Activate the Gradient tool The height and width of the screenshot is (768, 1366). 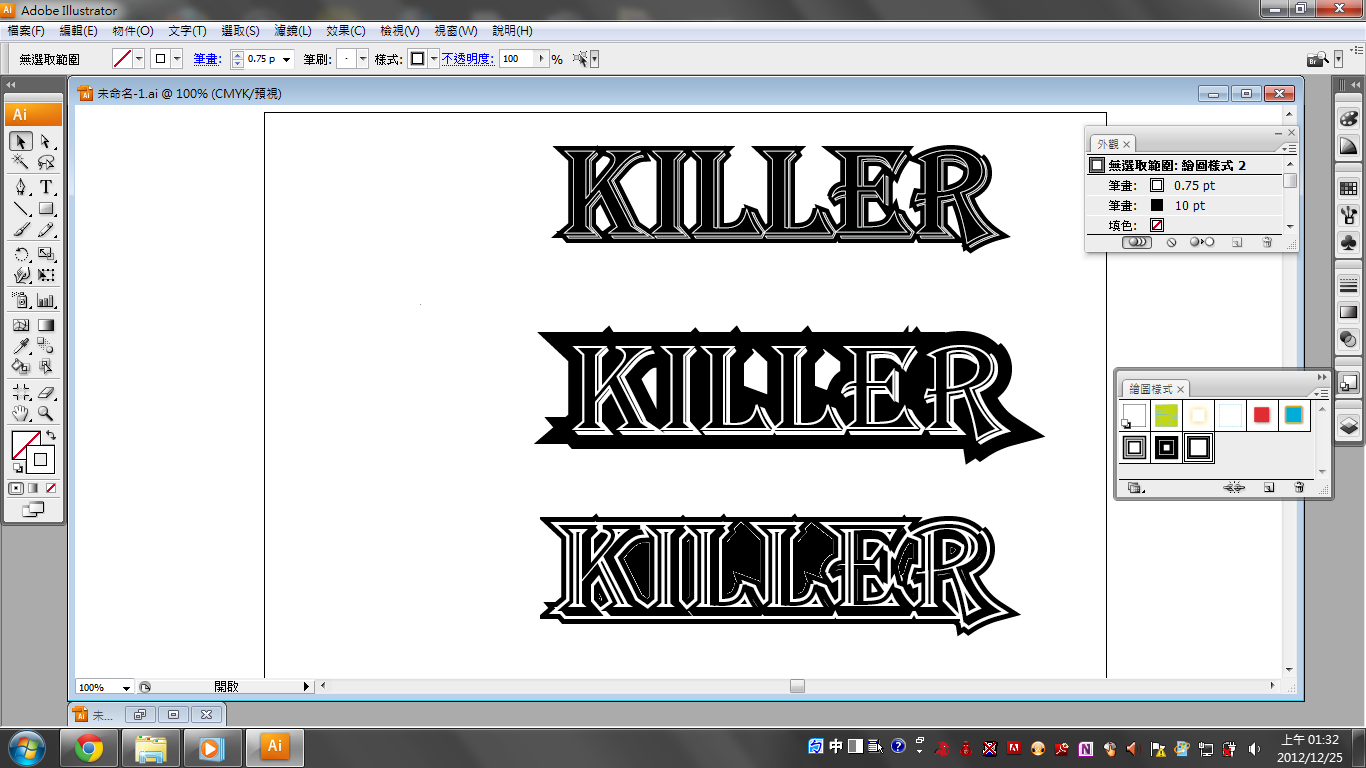point(46,325)
